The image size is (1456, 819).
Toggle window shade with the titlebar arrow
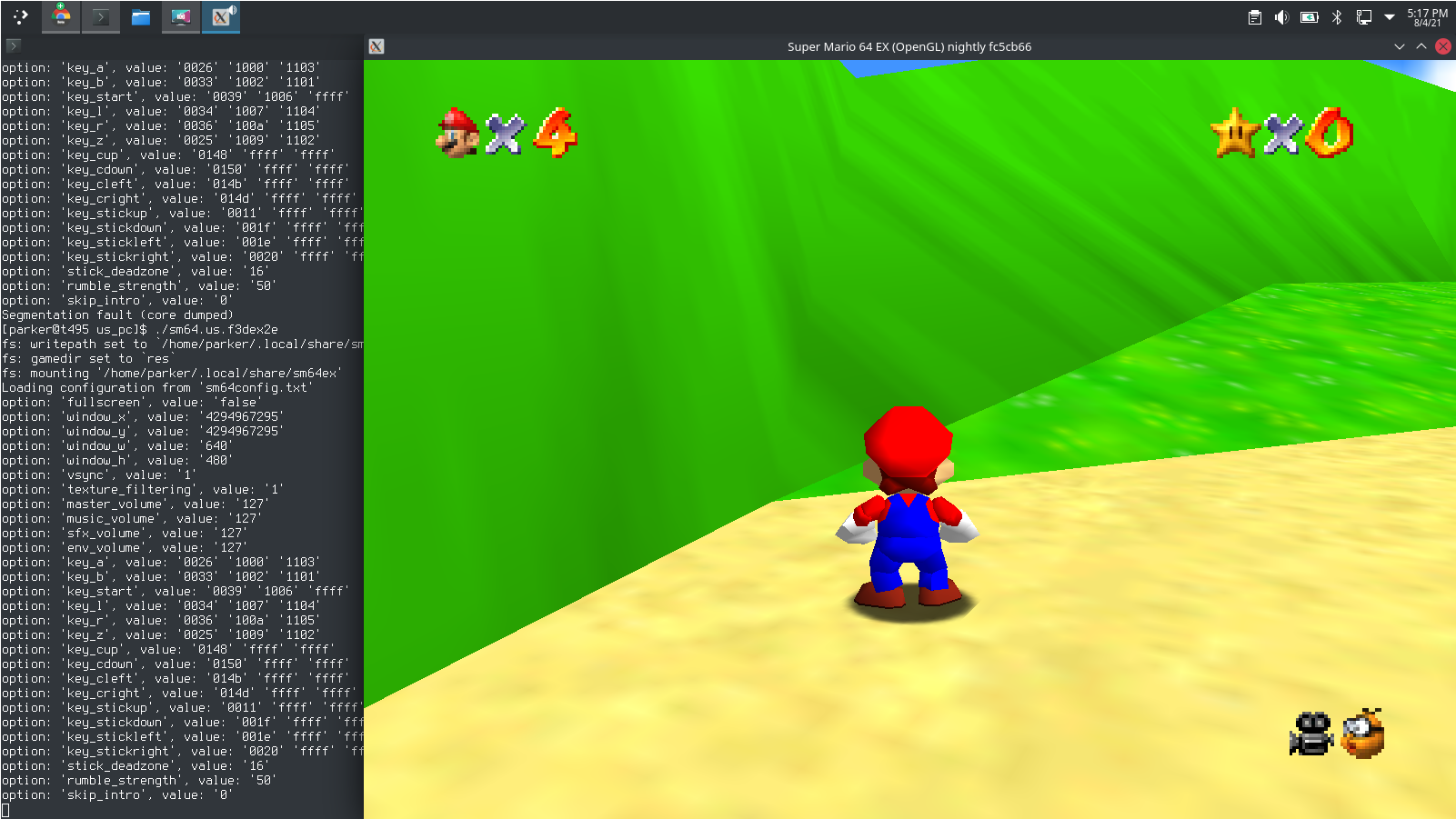pyautogui.click(x=1399, y=46)
